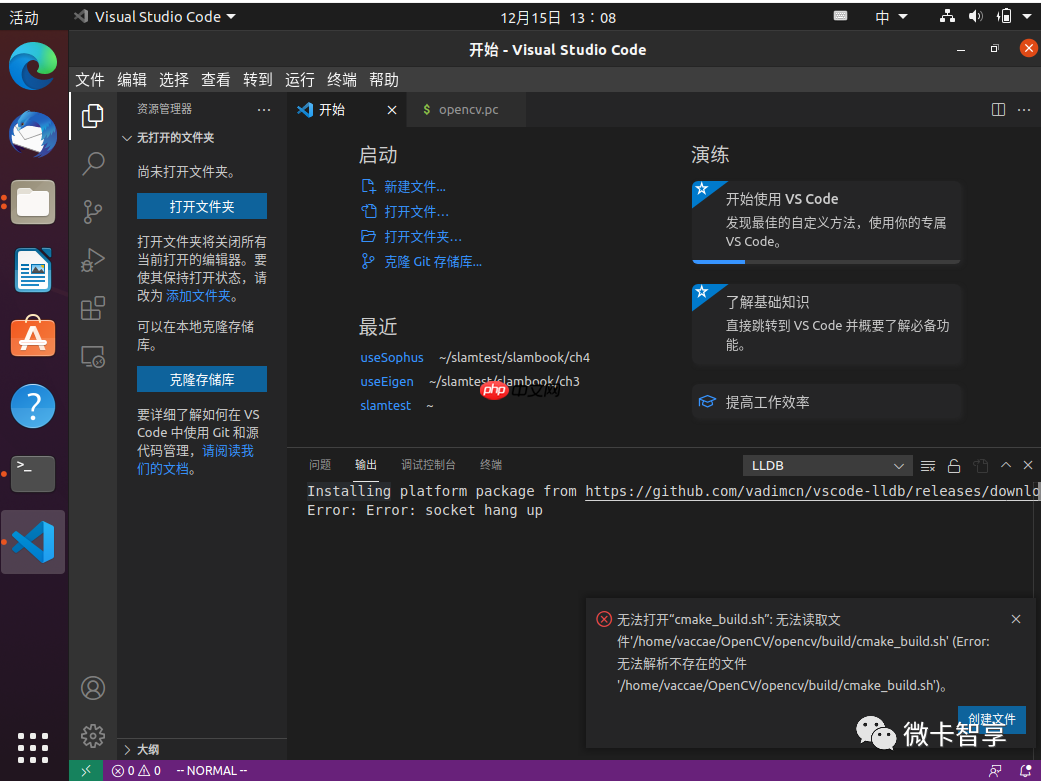
Task: Maximize the bottom panel
Action: [1005, 465]
